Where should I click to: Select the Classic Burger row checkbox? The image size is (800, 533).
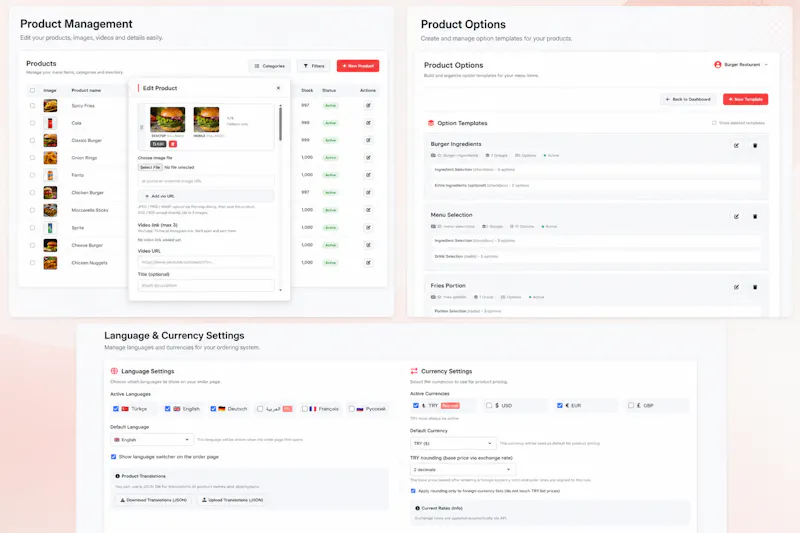(32, 140)
